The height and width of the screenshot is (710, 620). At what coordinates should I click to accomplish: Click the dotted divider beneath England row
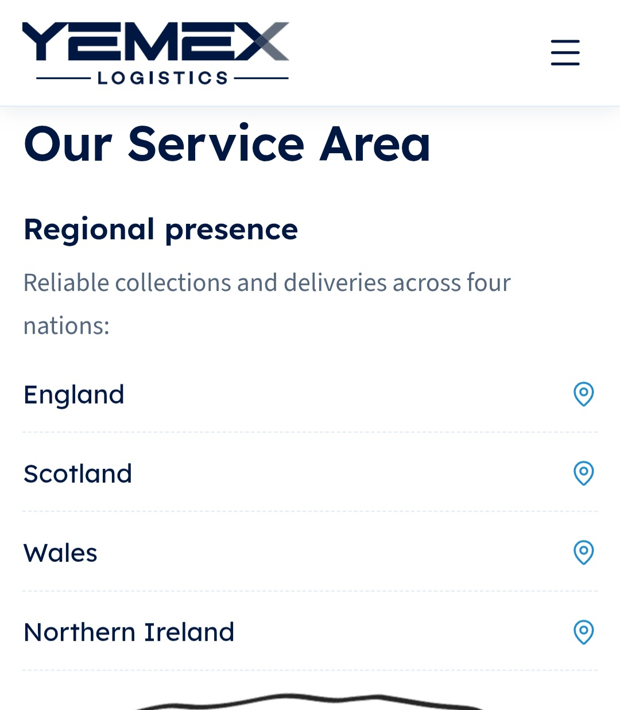[x=310, y=432]
